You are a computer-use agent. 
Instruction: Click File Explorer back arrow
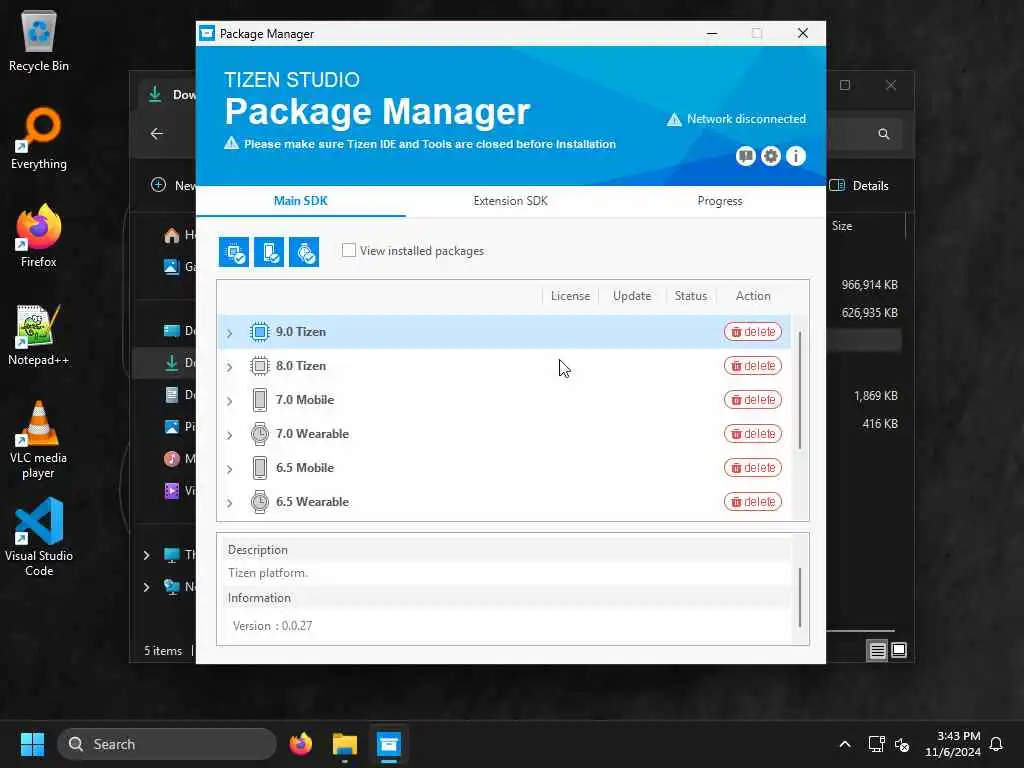(x=157, y=134)
